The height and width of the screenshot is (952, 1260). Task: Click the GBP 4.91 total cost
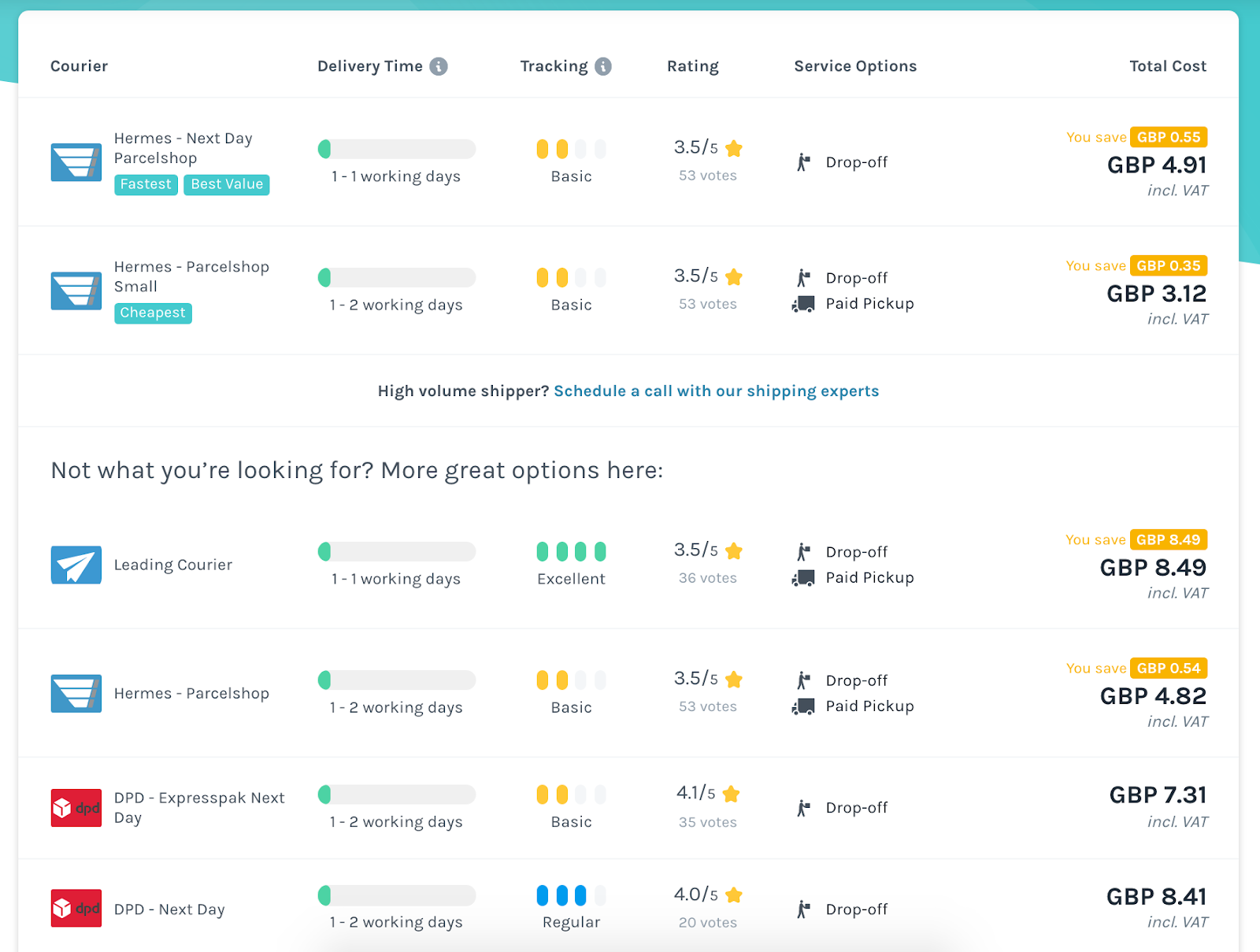tap(1157, 165)
